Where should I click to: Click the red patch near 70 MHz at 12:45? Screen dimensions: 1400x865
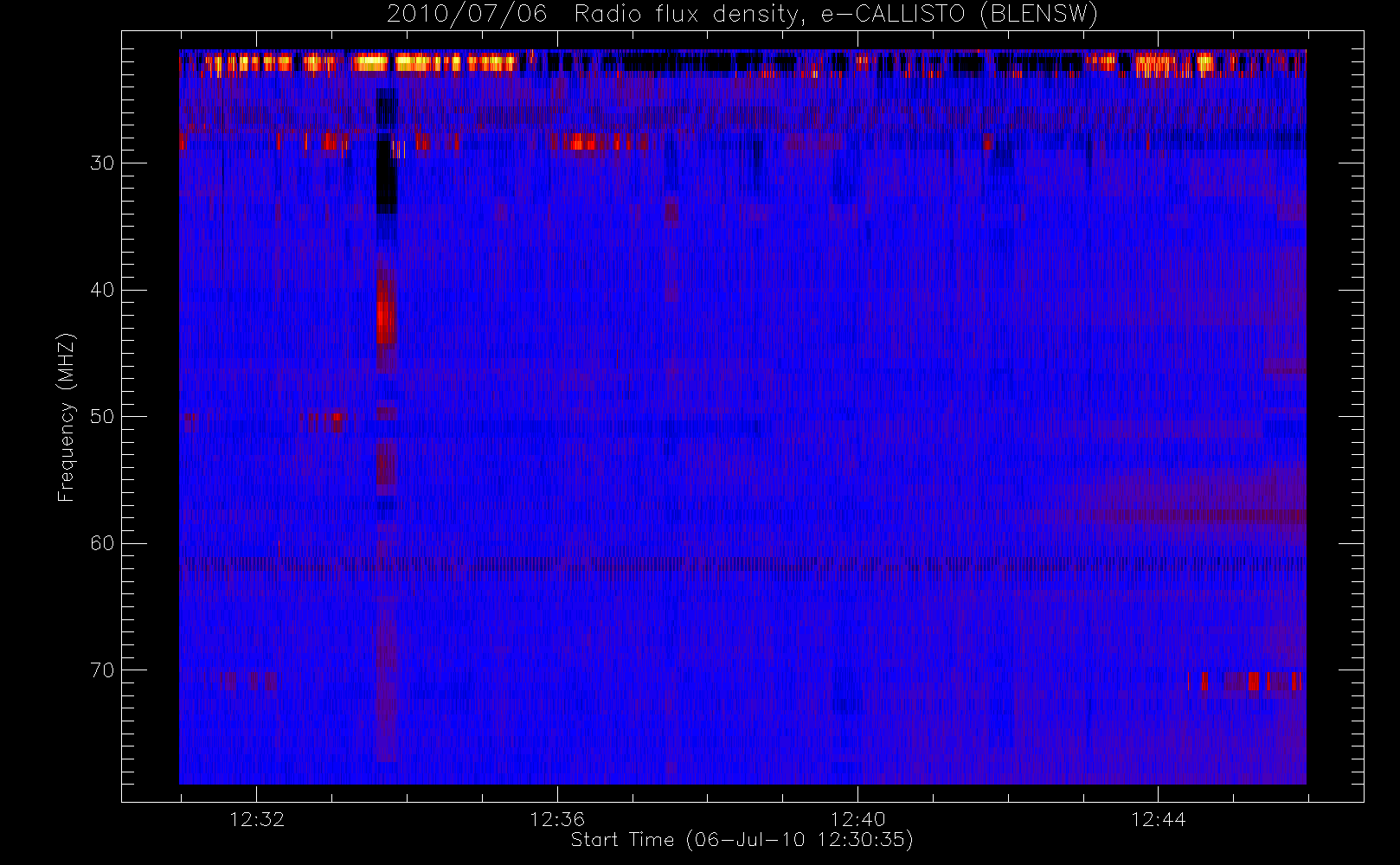click(1254, 681)
